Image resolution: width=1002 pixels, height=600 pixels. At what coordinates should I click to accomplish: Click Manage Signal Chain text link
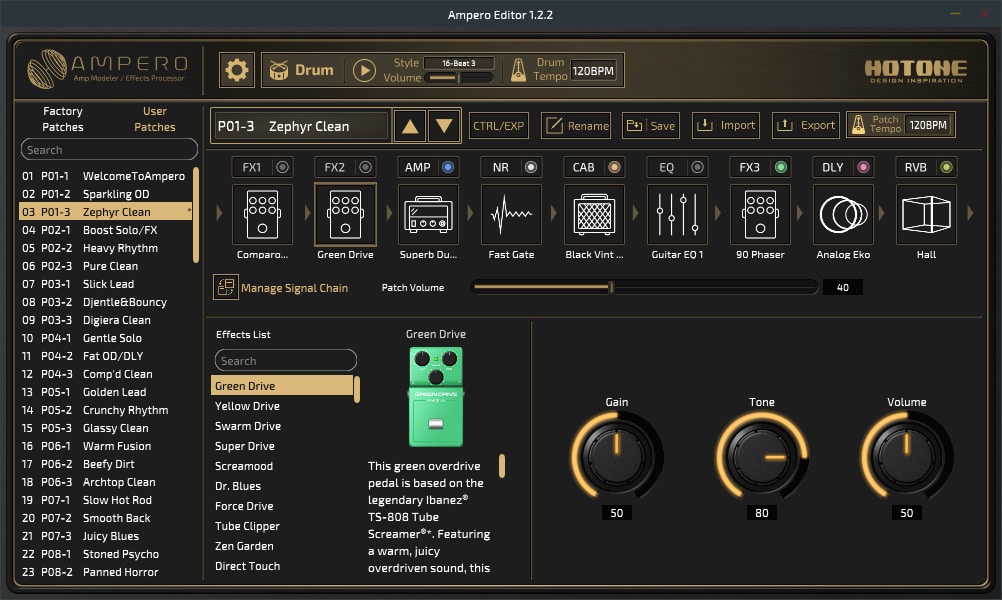coord(295,288)
